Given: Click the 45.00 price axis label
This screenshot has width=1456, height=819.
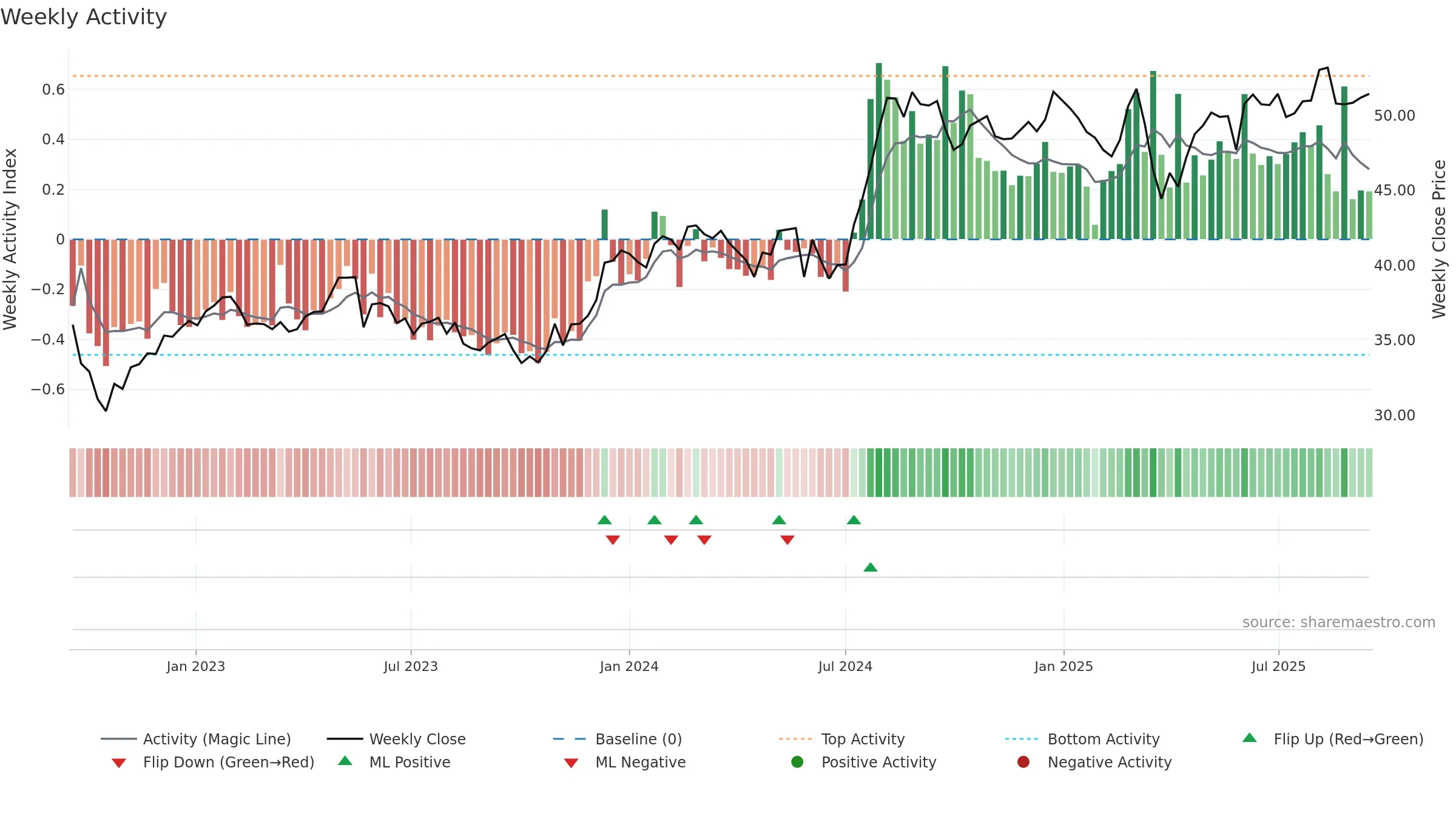Looking at the screenshot, I should [x=1394, y=190].
